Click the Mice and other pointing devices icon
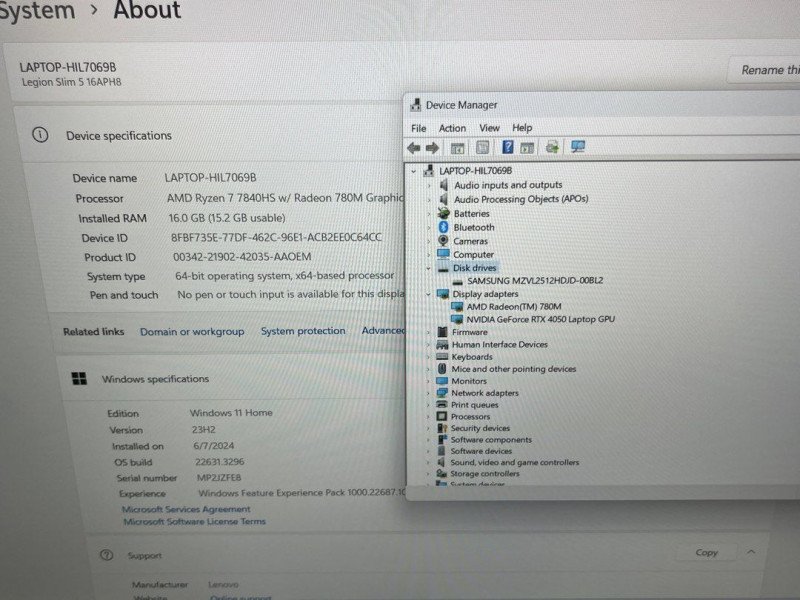The image size is (800, 600). click(442, 368)
